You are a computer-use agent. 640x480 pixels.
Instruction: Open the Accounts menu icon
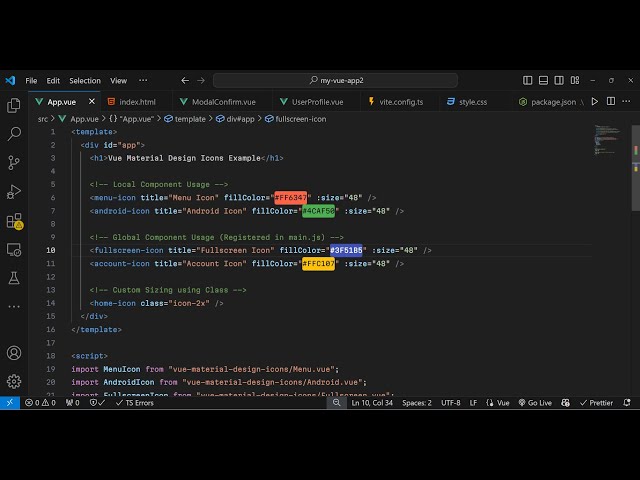[14, 353]
